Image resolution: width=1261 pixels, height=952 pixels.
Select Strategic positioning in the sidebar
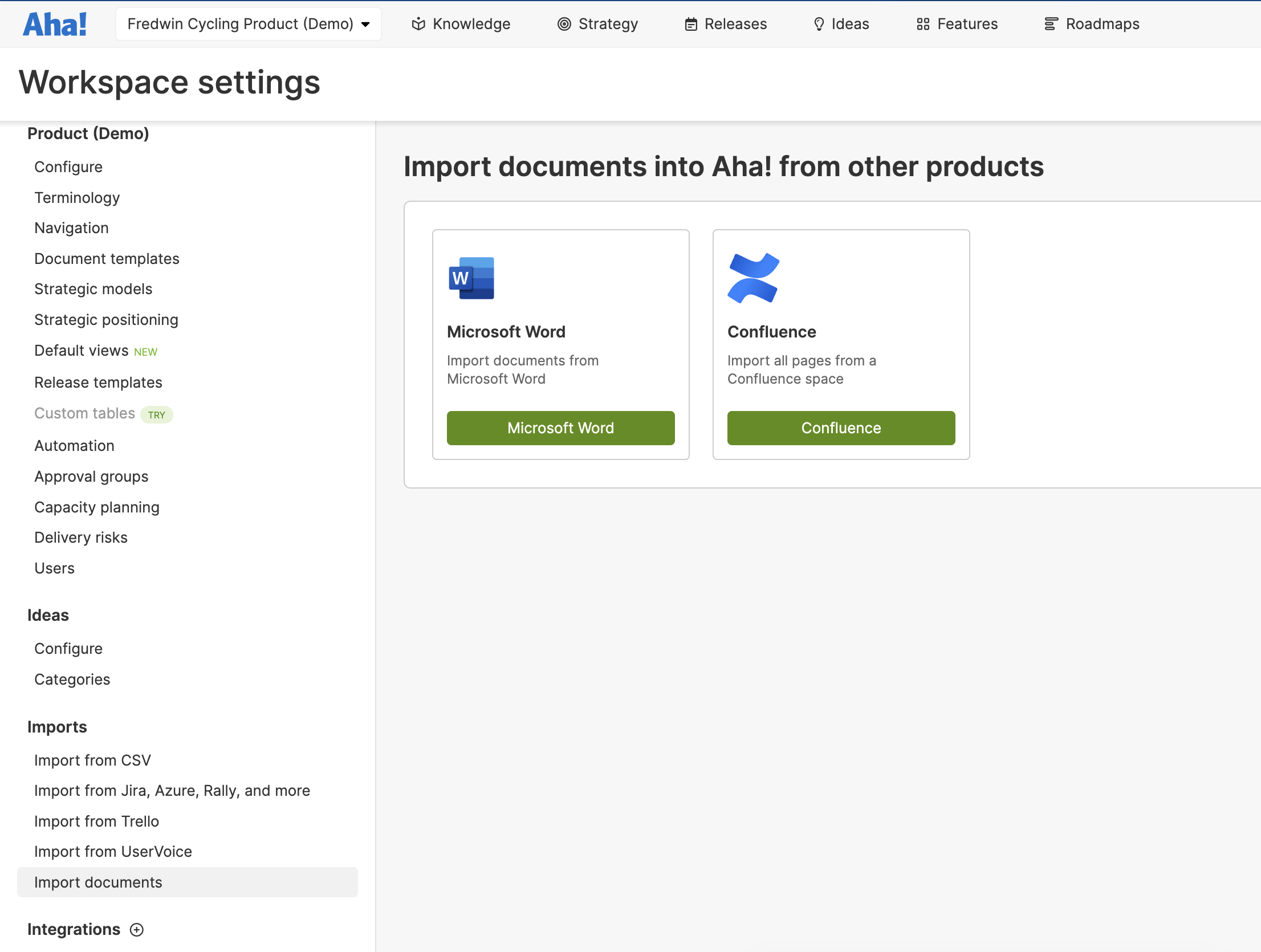(106, 320)
